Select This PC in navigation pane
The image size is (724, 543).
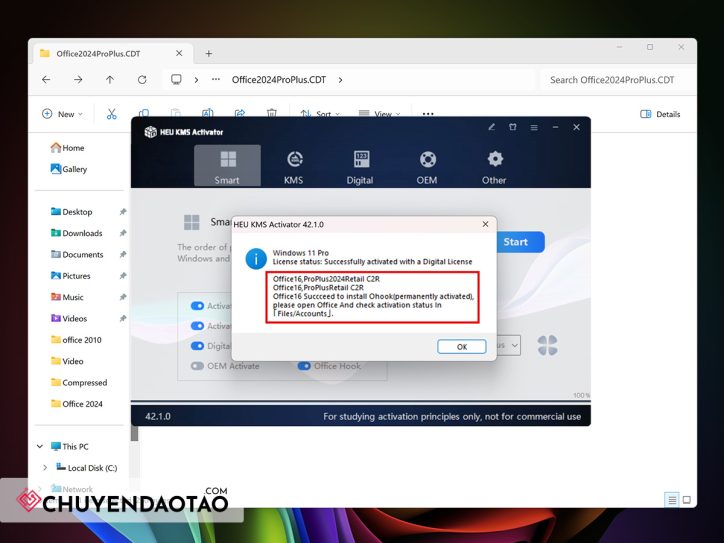point(70,446)
